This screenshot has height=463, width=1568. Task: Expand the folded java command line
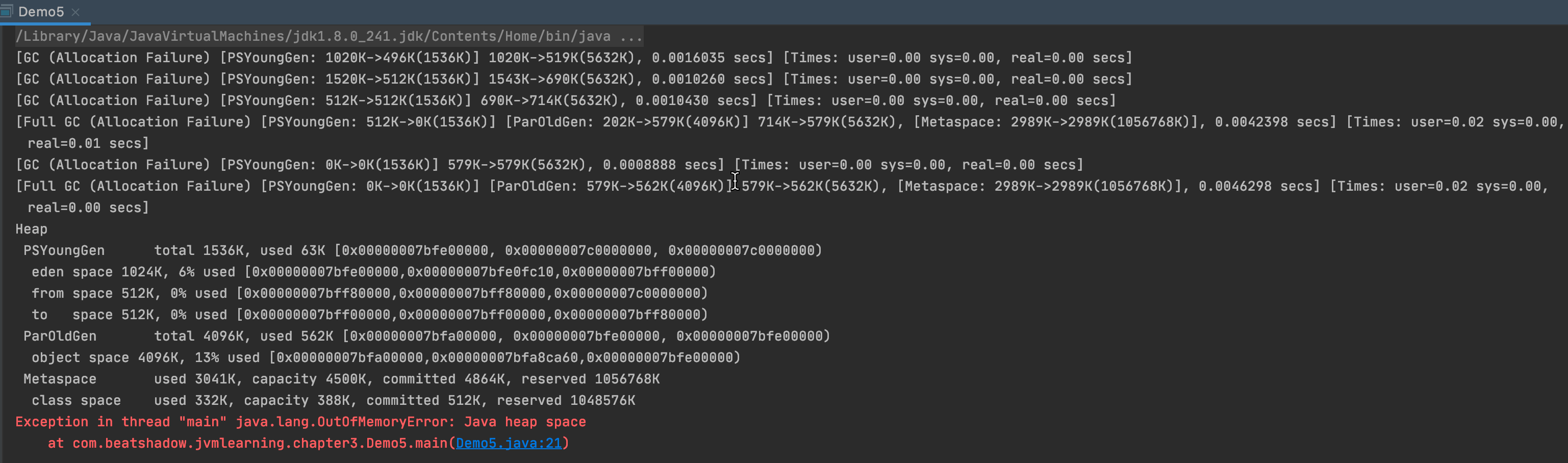click(630, 37)
